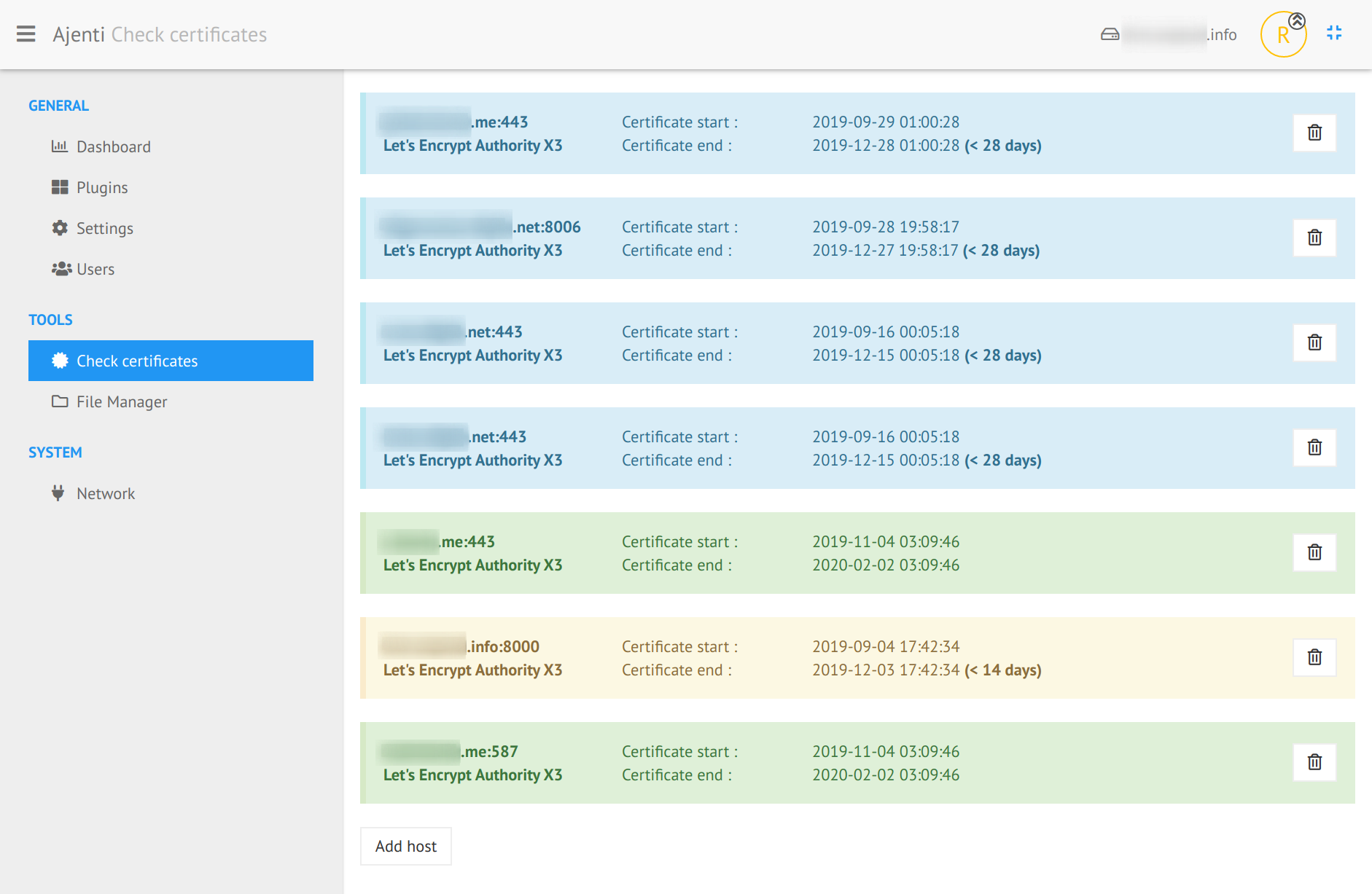Screen dimensions: 1372x894
Task: Open the Network page under System
Action: (x=106, y=493)
